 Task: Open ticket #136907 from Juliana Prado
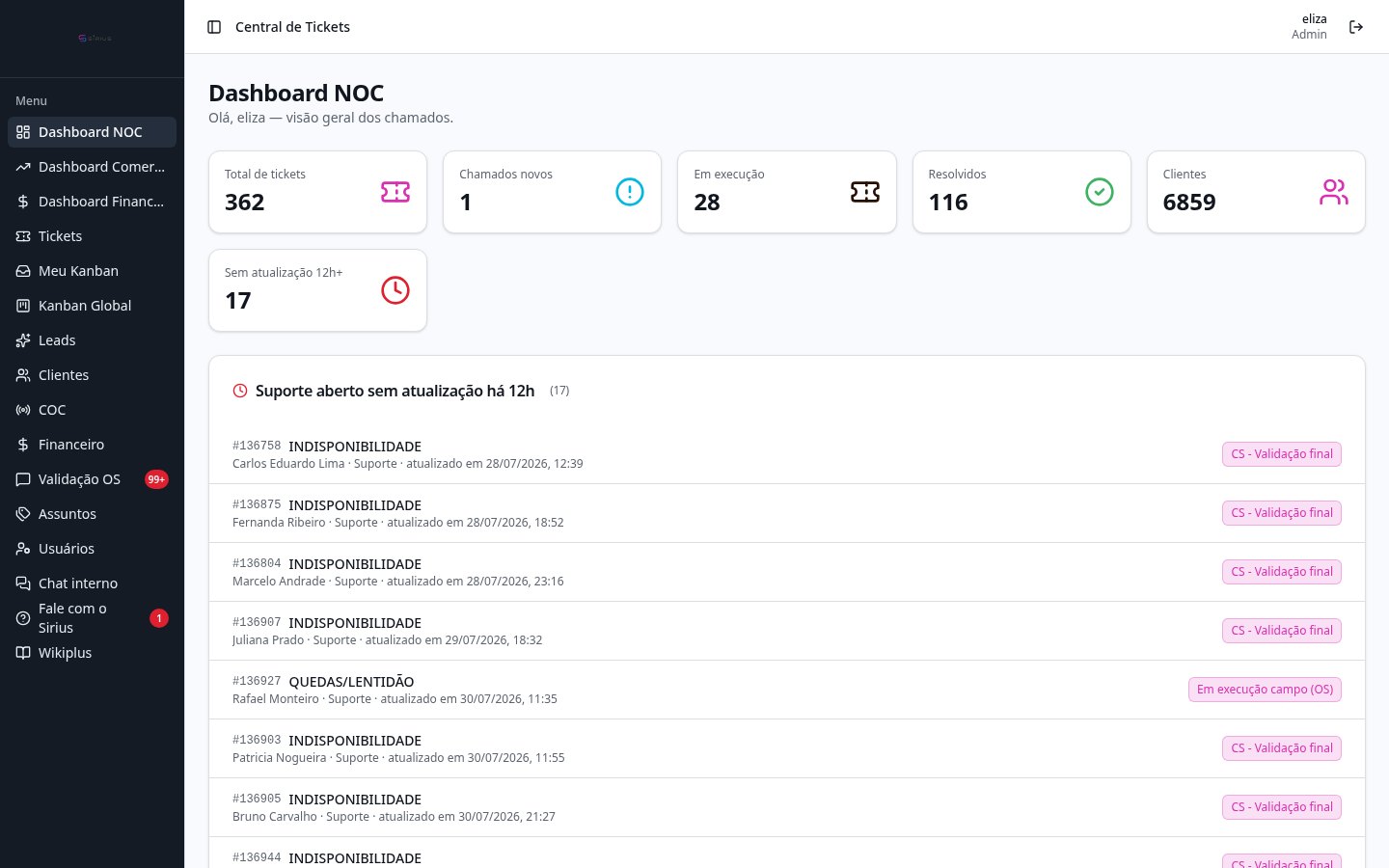pos(787,631)
